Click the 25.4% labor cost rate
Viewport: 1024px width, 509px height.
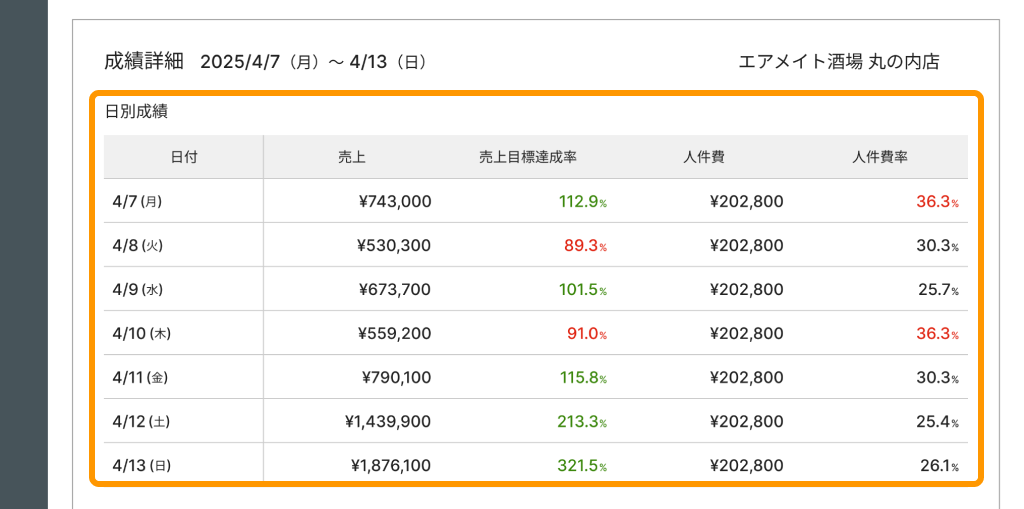(938, 421)
